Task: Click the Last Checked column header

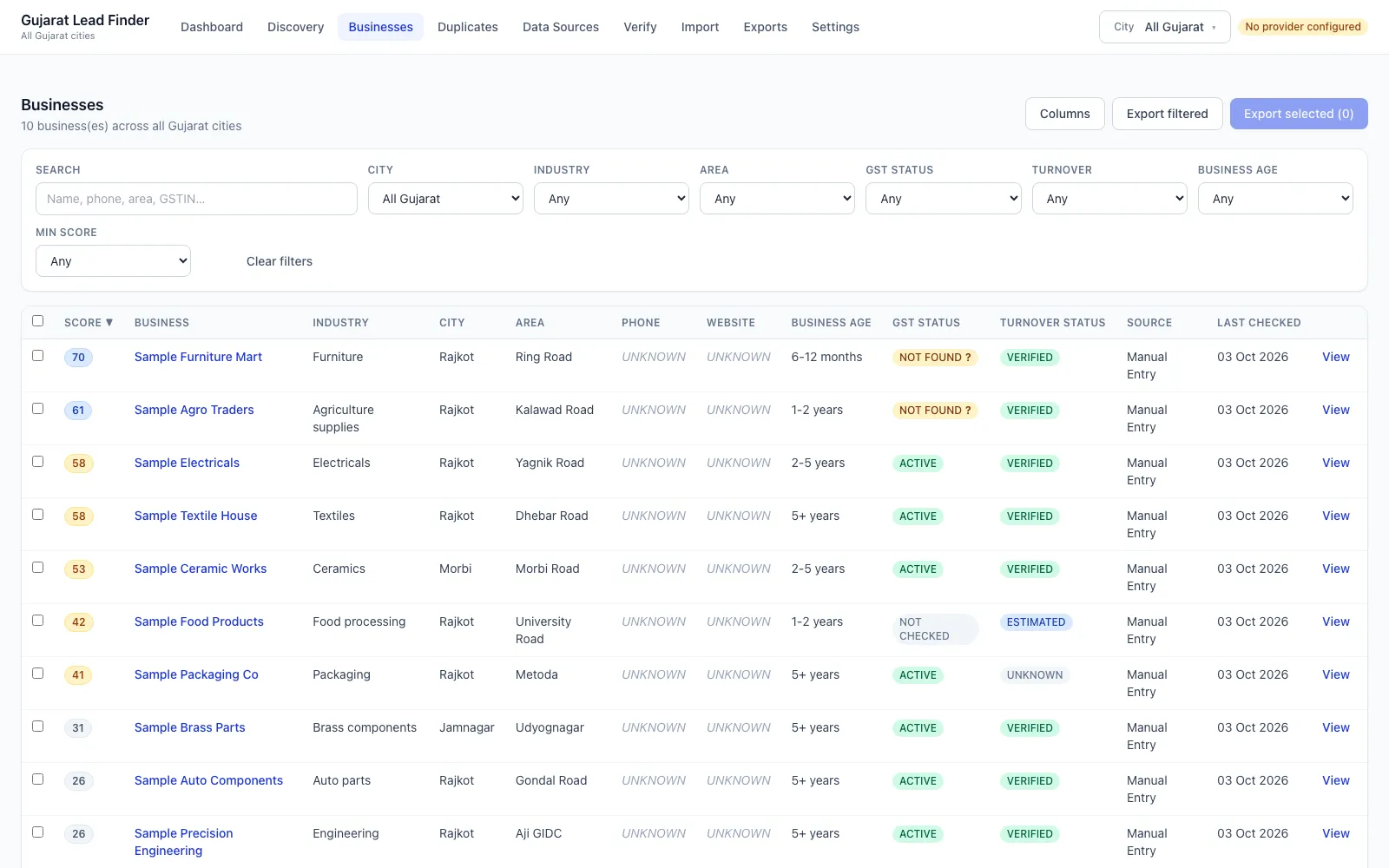Action: (x=1259, y=323)
